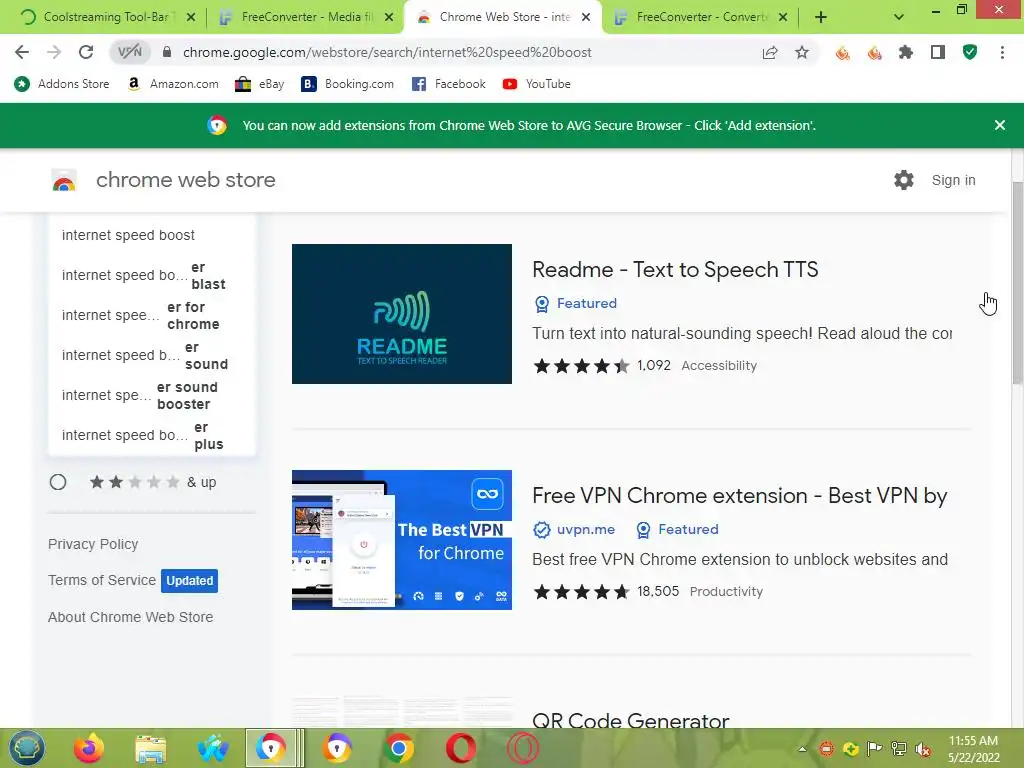Select suggestion ending 'er sound booster'
Viewport: 1024px width, 768px height.
[x=152, y=396]
